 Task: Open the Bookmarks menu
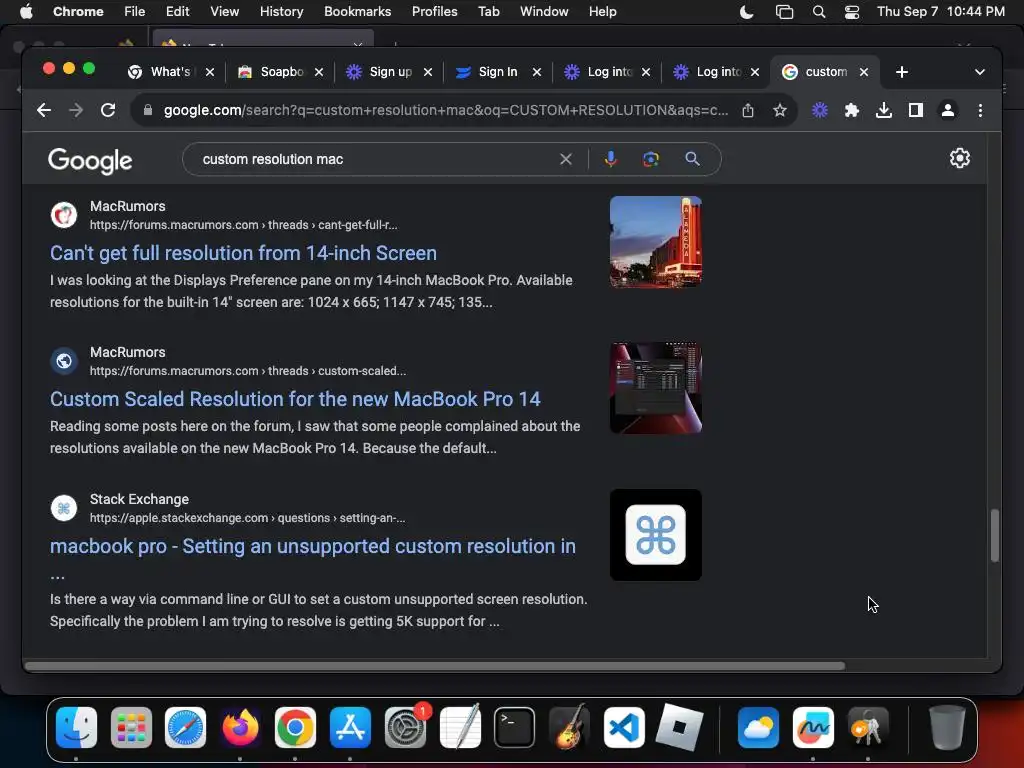[357, 12]
